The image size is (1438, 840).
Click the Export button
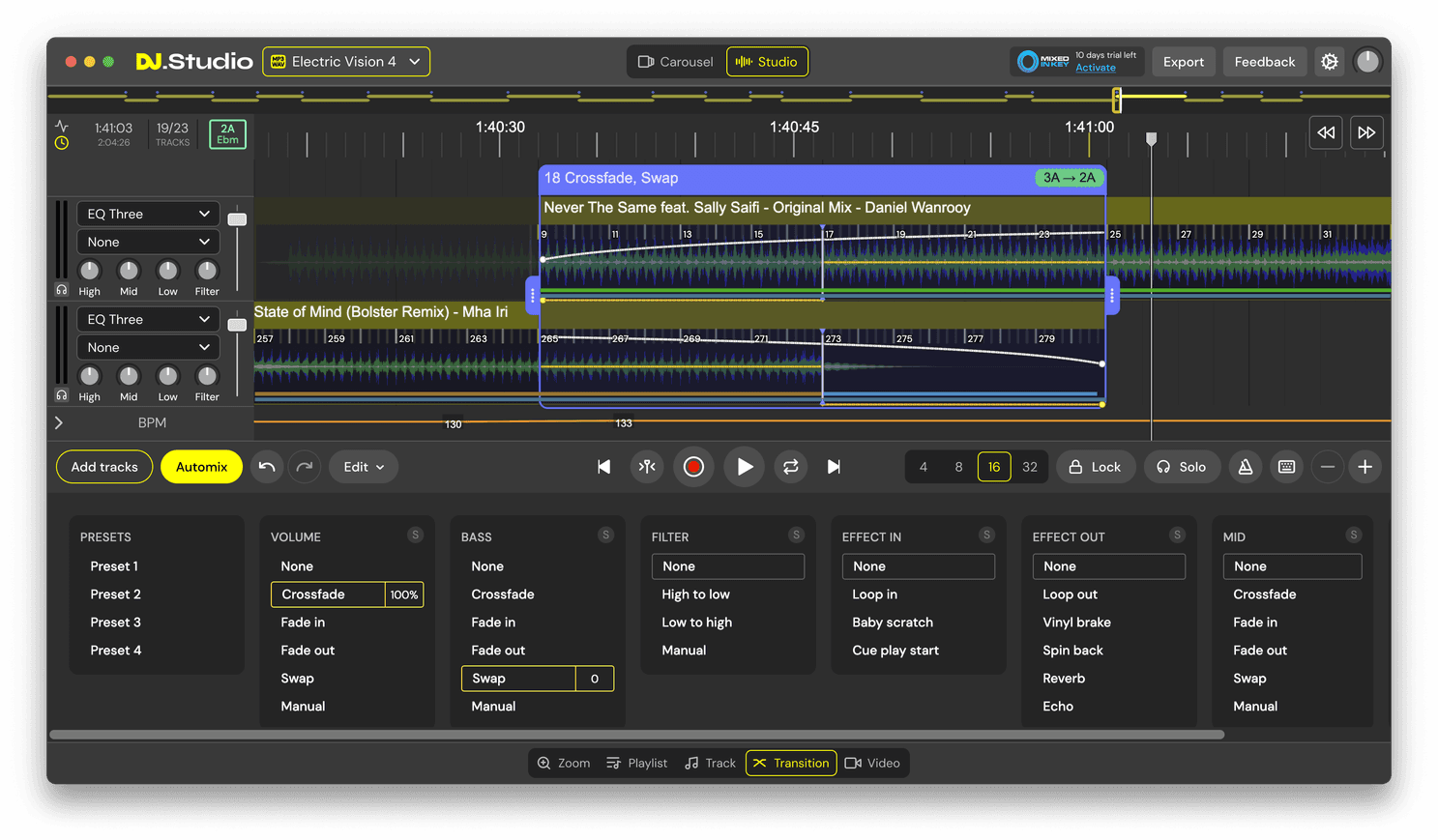click(x=1184, y=62)
